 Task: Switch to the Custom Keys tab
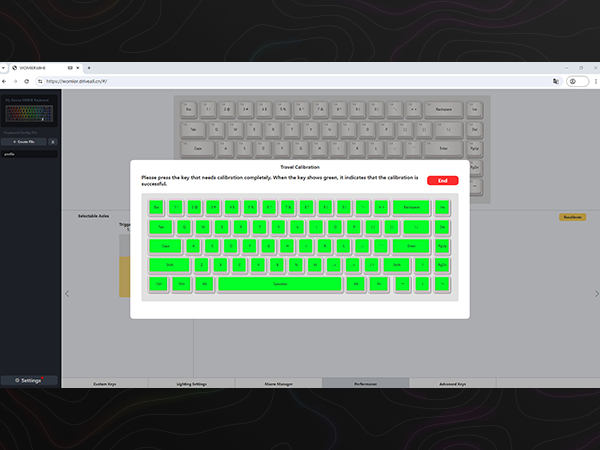[104, 383]
